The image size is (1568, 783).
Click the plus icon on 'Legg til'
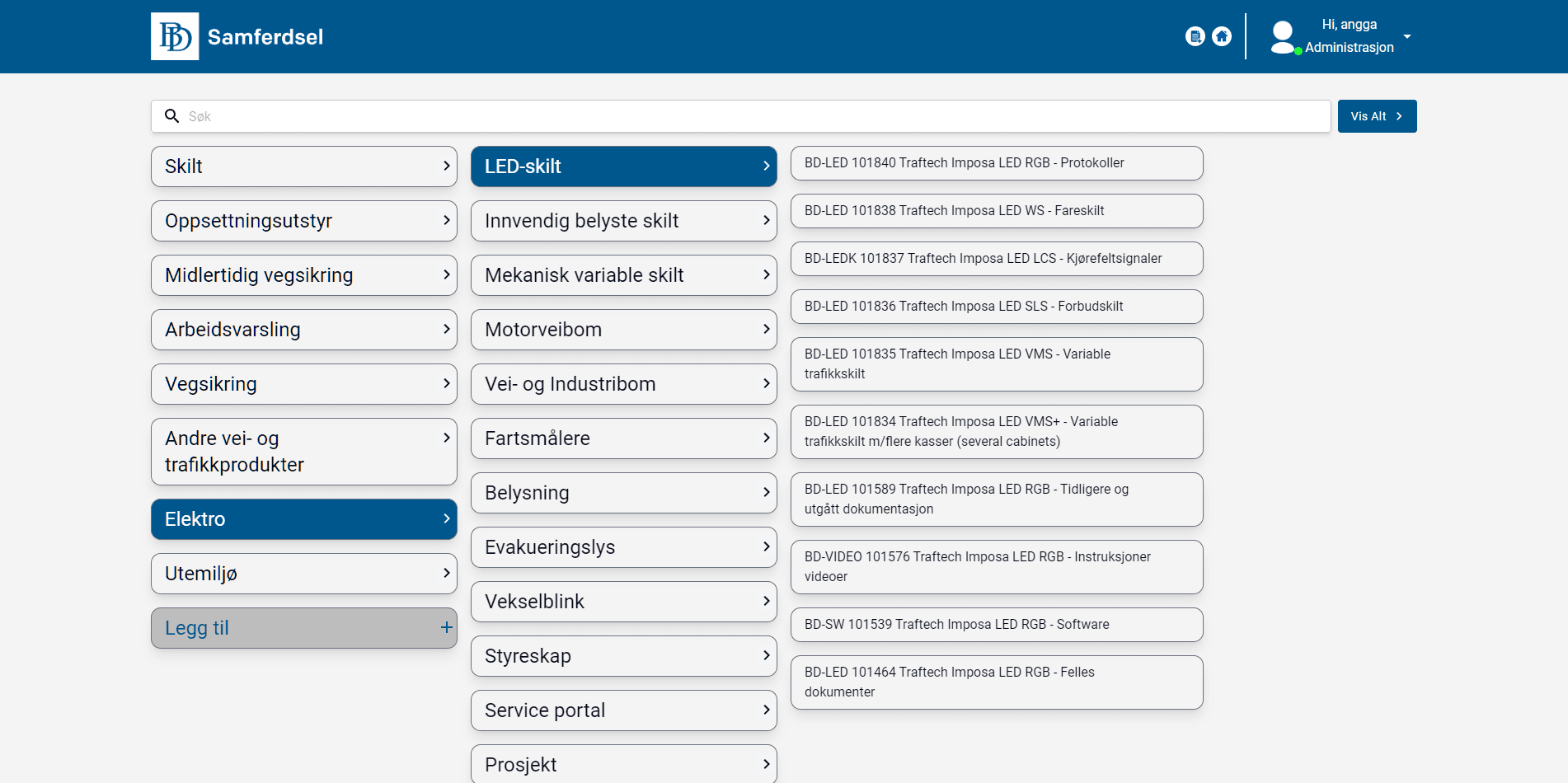(445, 627)
